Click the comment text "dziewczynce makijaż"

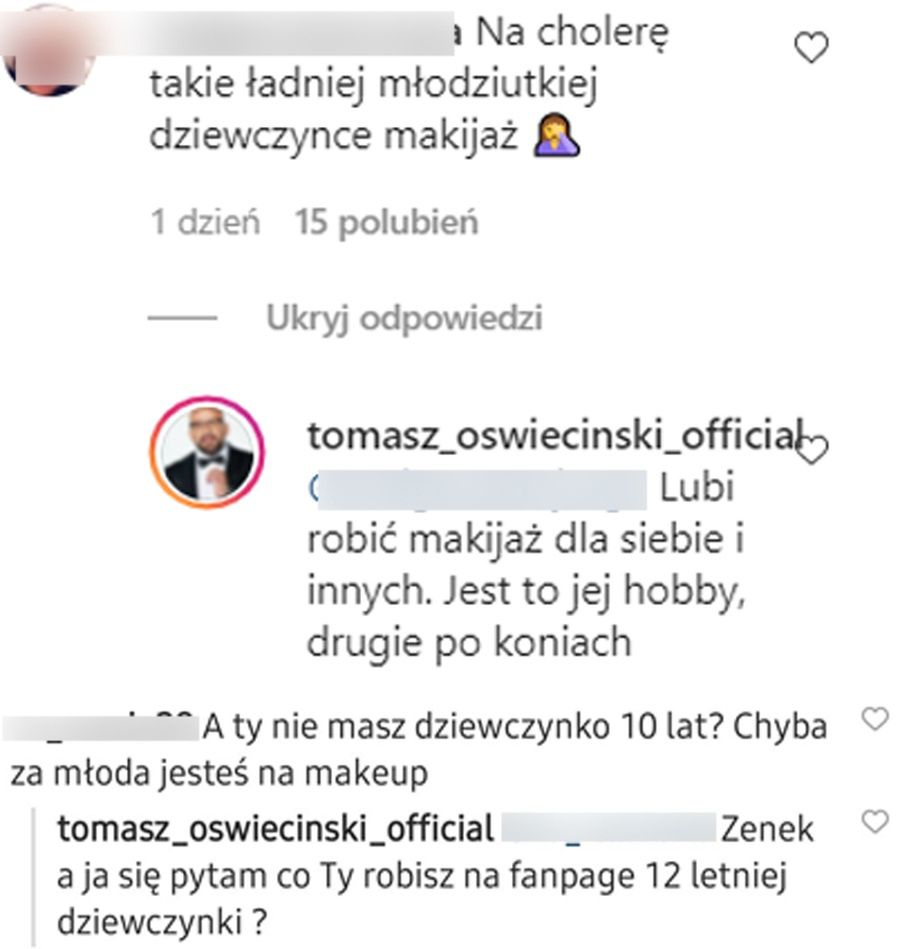tap(332, 137)
